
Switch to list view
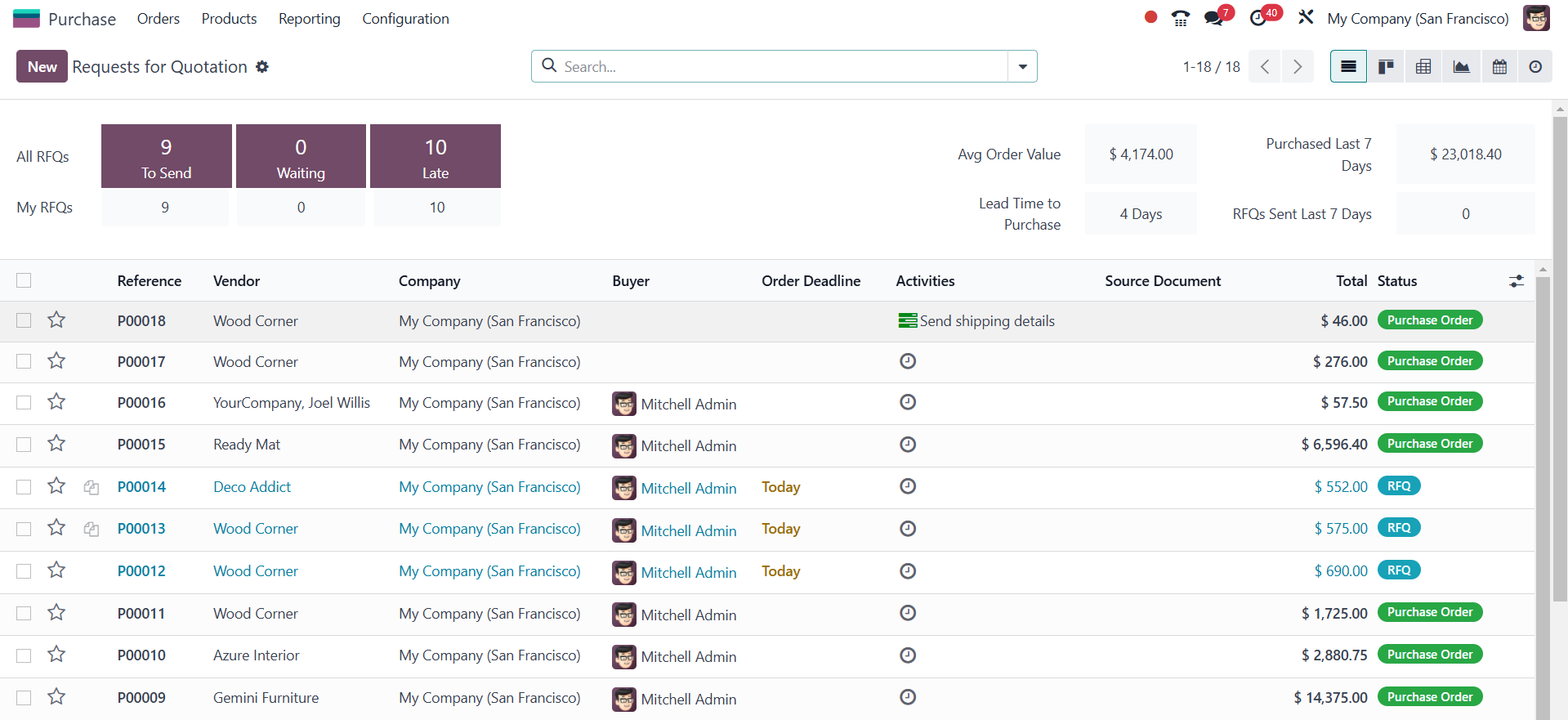(x=1348, y=66)
